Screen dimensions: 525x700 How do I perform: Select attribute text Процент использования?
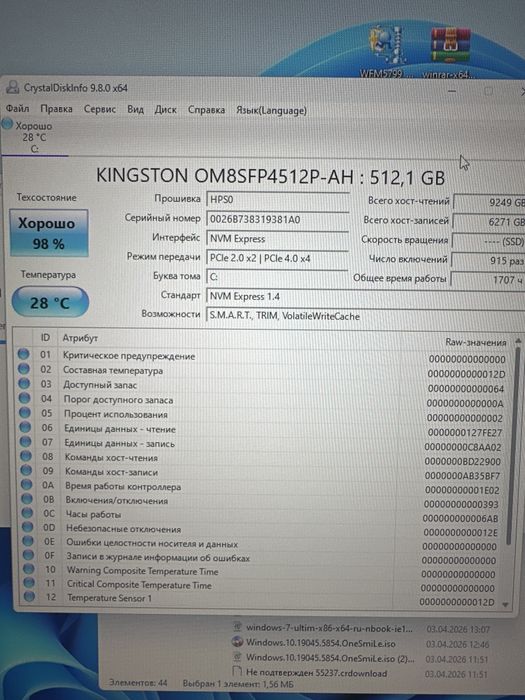(x=116, y=414)
